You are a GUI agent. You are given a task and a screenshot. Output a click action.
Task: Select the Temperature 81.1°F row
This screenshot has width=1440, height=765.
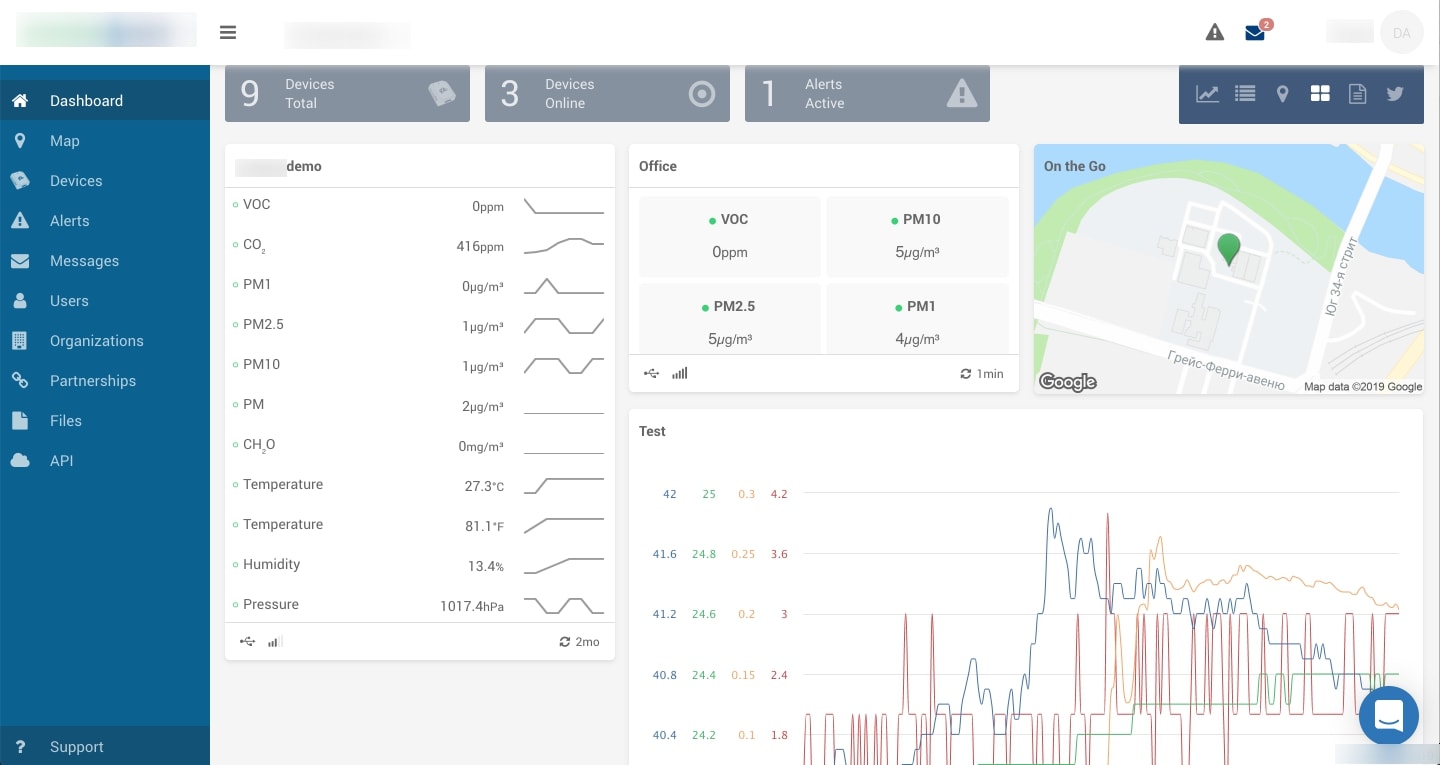[420, 525]
